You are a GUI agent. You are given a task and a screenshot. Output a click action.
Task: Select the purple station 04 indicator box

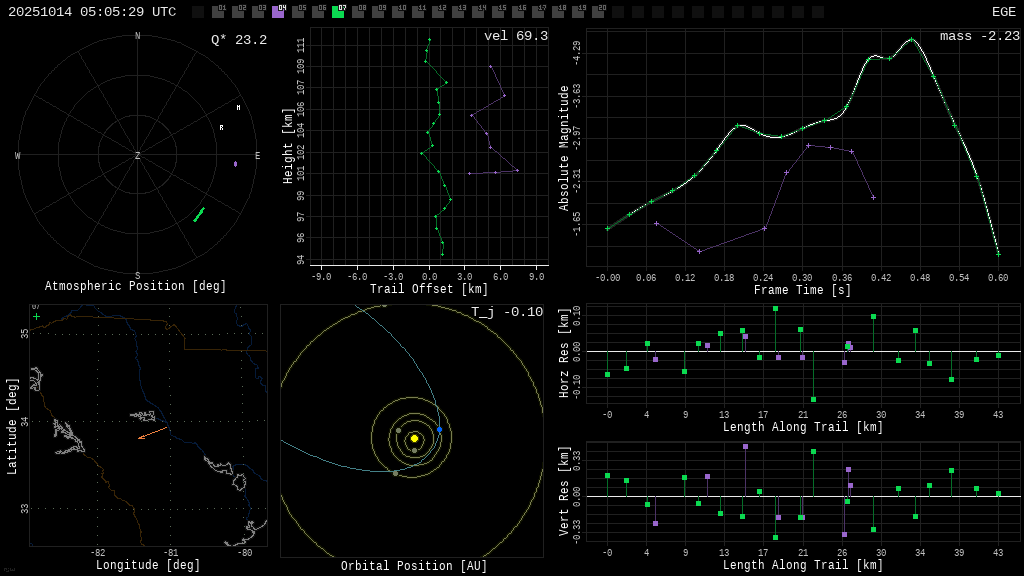point(278,12)
